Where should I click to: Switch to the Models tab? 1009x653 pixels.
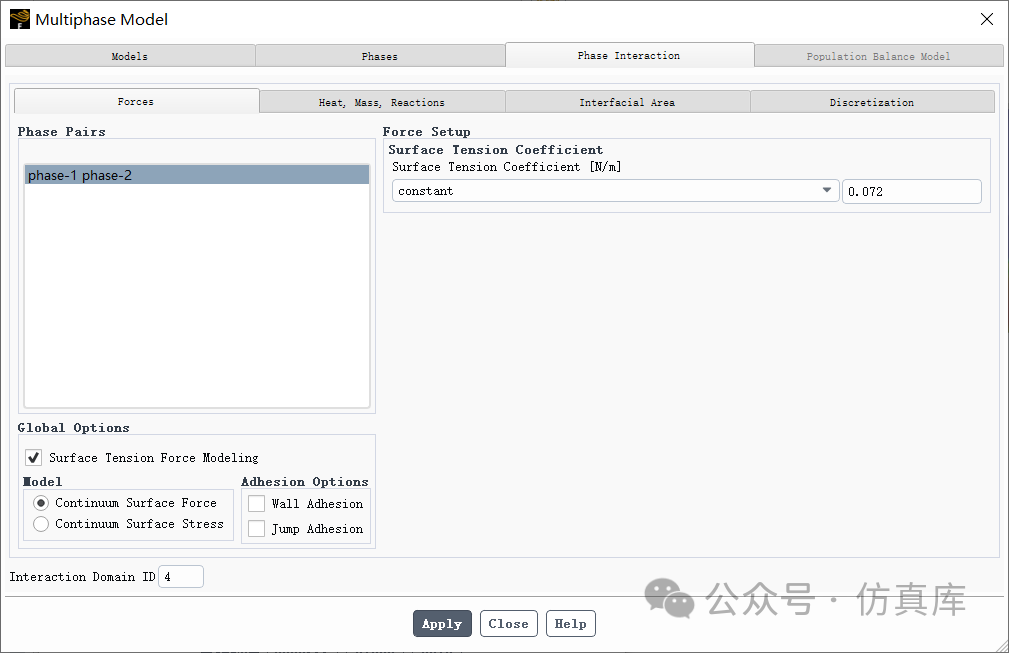(129, 55)
